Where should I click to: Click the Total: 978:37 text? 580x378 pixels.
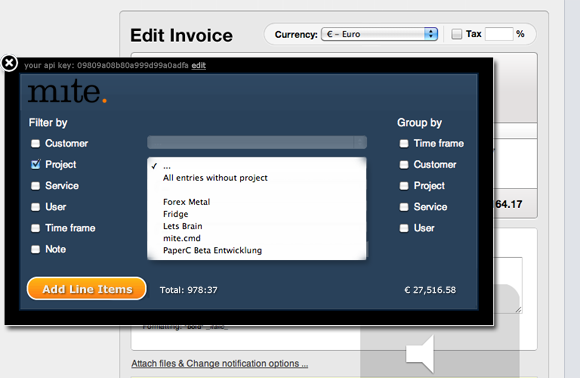tap(189, 290)
